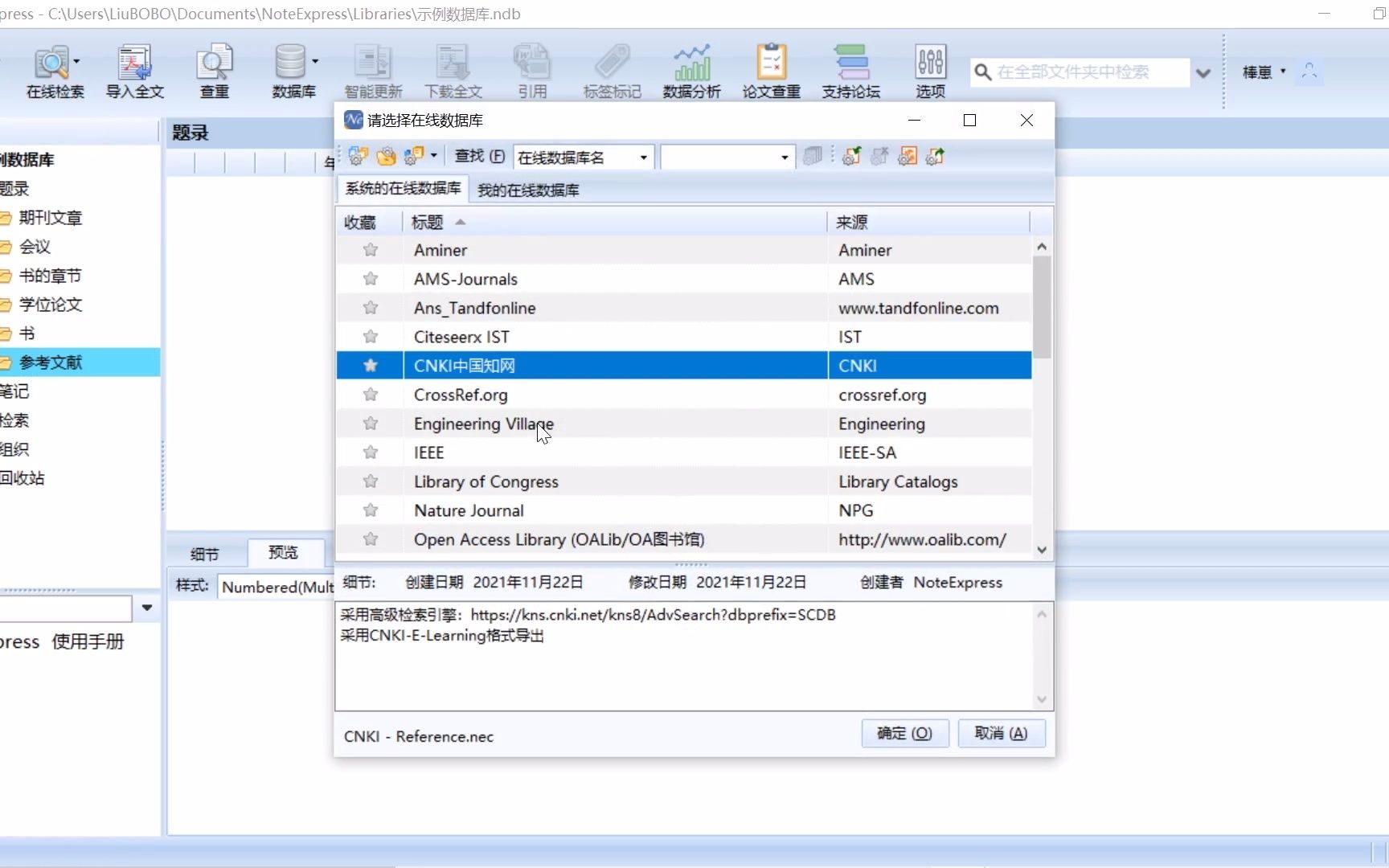This screenshot has height=868, width=1389.
Task: Click the grayed gear icon with X
Action: click(879, 156)
